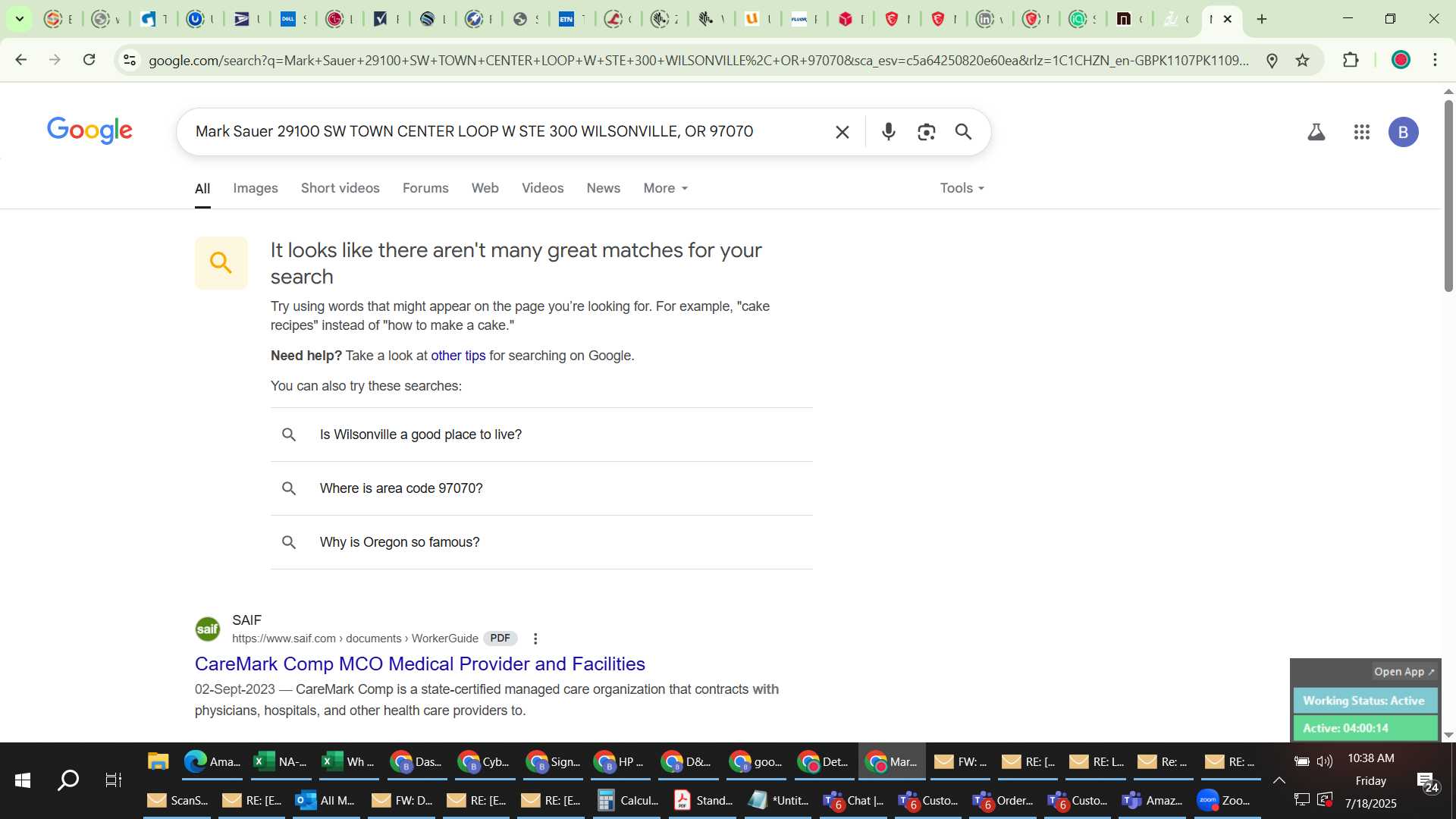Open Google Lens image search icon

926,132
